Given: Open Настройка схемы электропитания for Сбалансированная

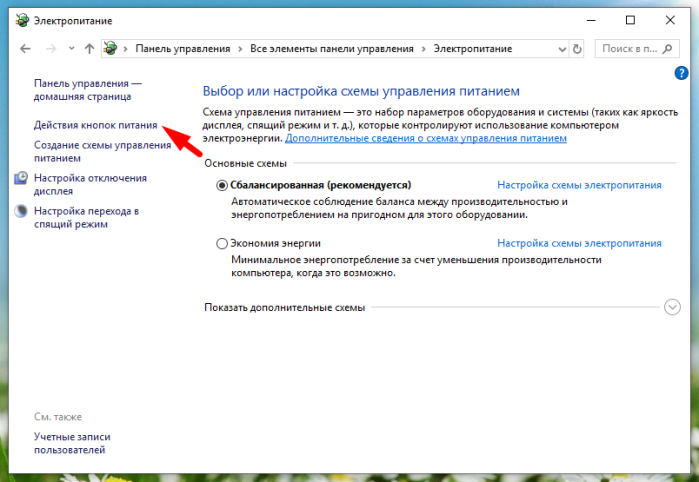Looking at the screenshot, I should (579, 185).
